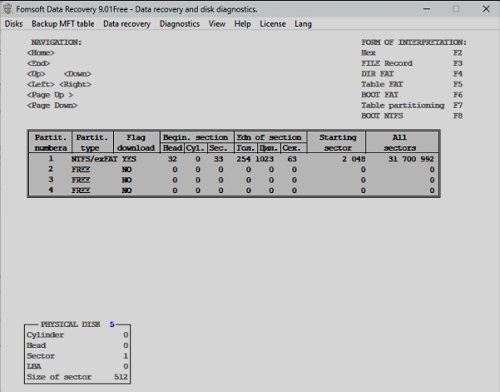The image size is (500, 392).
Task: Click the <Page Down> navigation label
Action: [x=52, y=105]
